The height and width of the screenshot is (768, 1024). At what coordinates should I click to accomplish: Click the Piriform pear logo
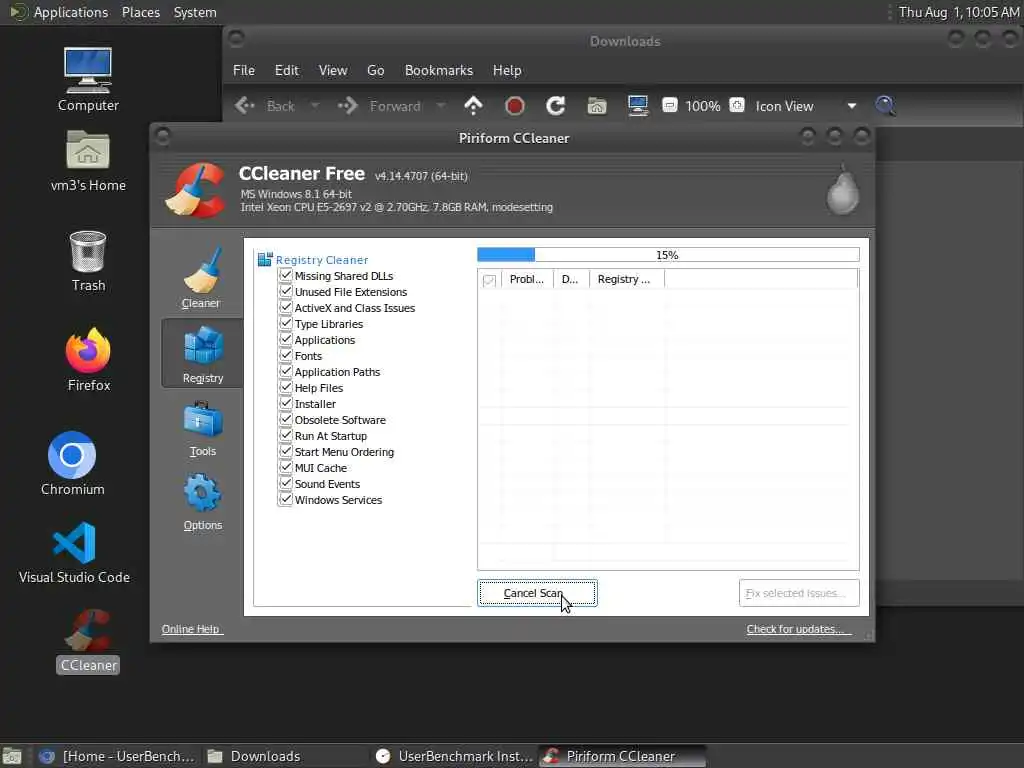click(x=843, y=190)
